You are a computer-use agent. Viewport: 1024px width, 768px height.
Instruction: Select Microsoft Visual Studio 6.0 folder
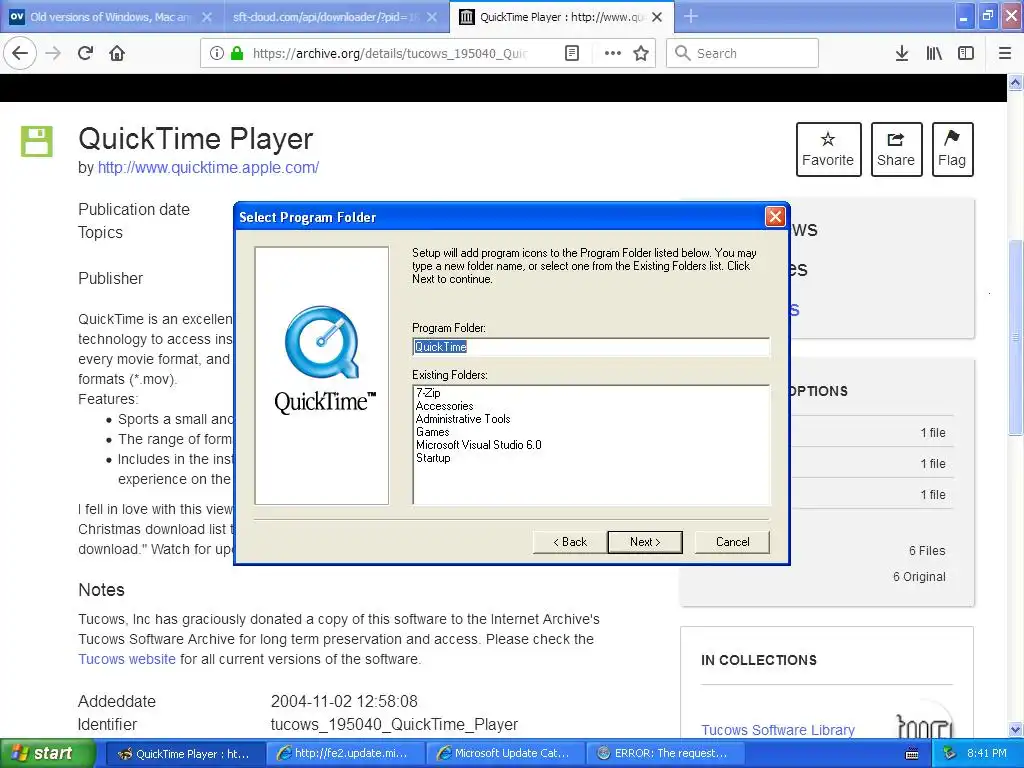click(479, 445)
